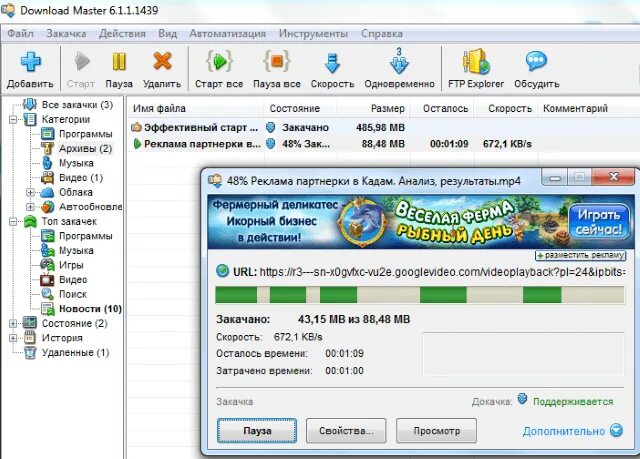
Task: Collapse the Категории tree node
Action: coord(13,120)
